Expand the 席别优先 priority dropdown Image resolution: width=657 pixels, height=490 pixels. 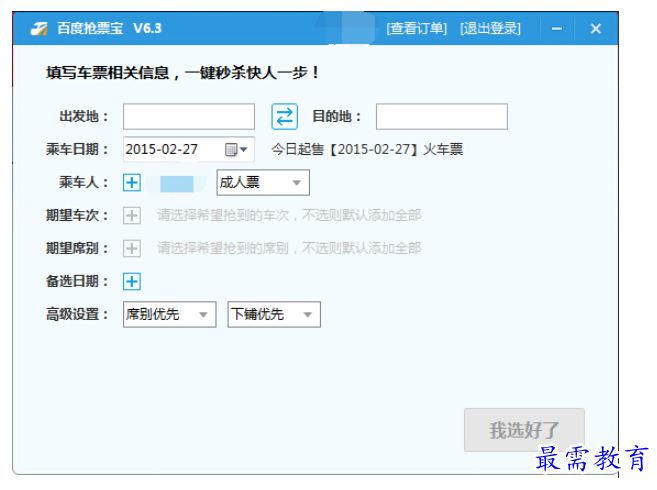coord(170,314)
